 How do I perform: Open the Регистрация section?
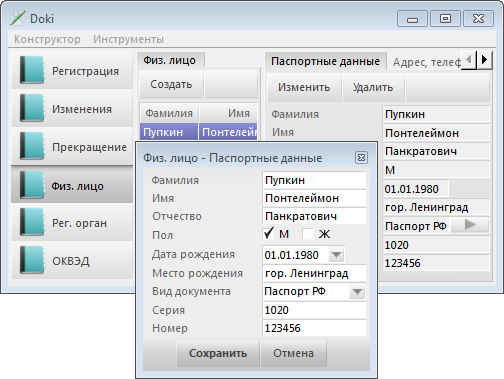(x=72, y=70)
